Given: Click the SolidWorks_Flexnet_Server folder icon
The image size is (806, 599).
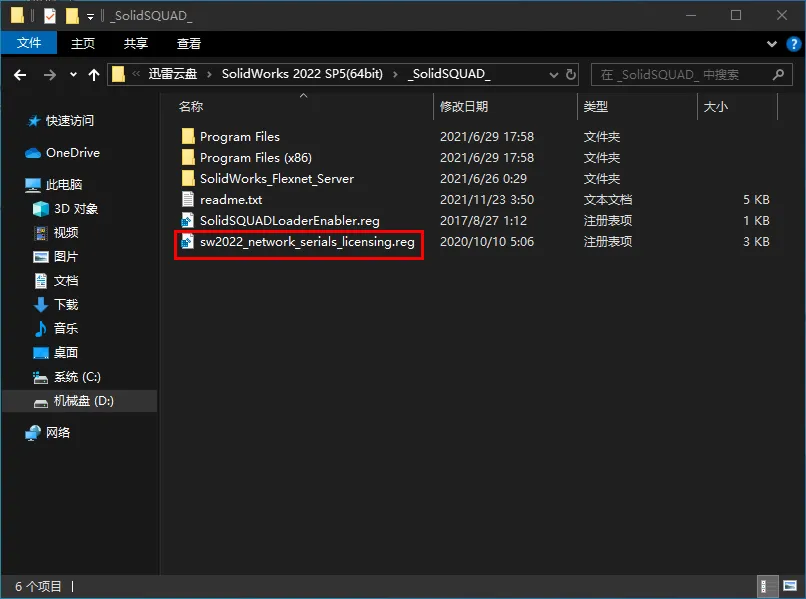Looking at the screenshot, I should 188,178.
